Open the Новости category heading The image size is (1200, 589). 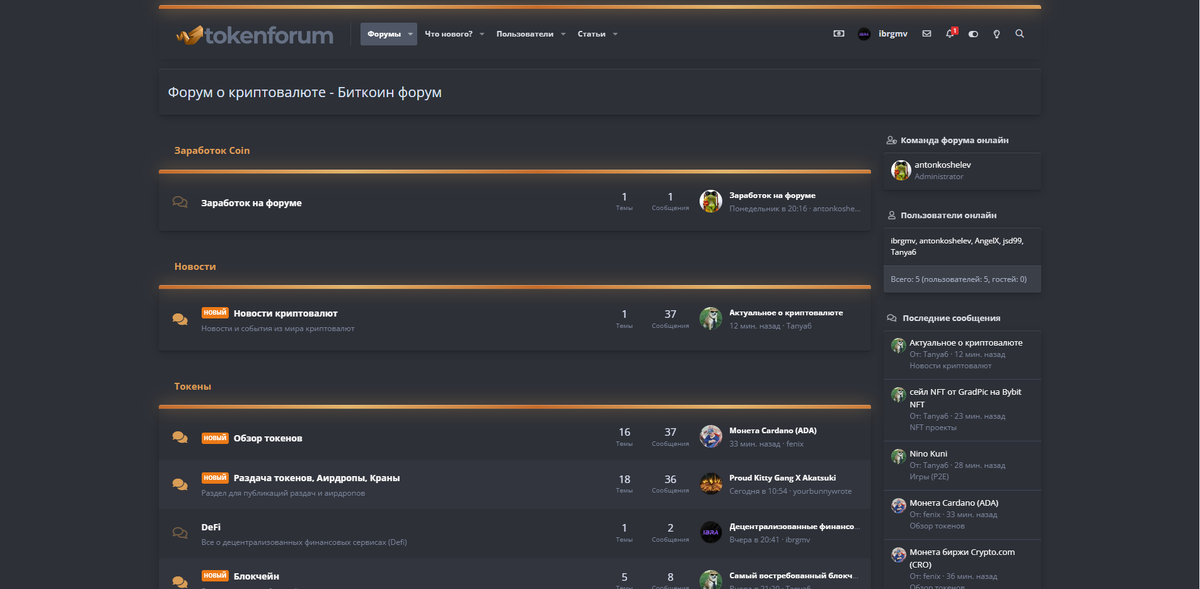point(195,267)
